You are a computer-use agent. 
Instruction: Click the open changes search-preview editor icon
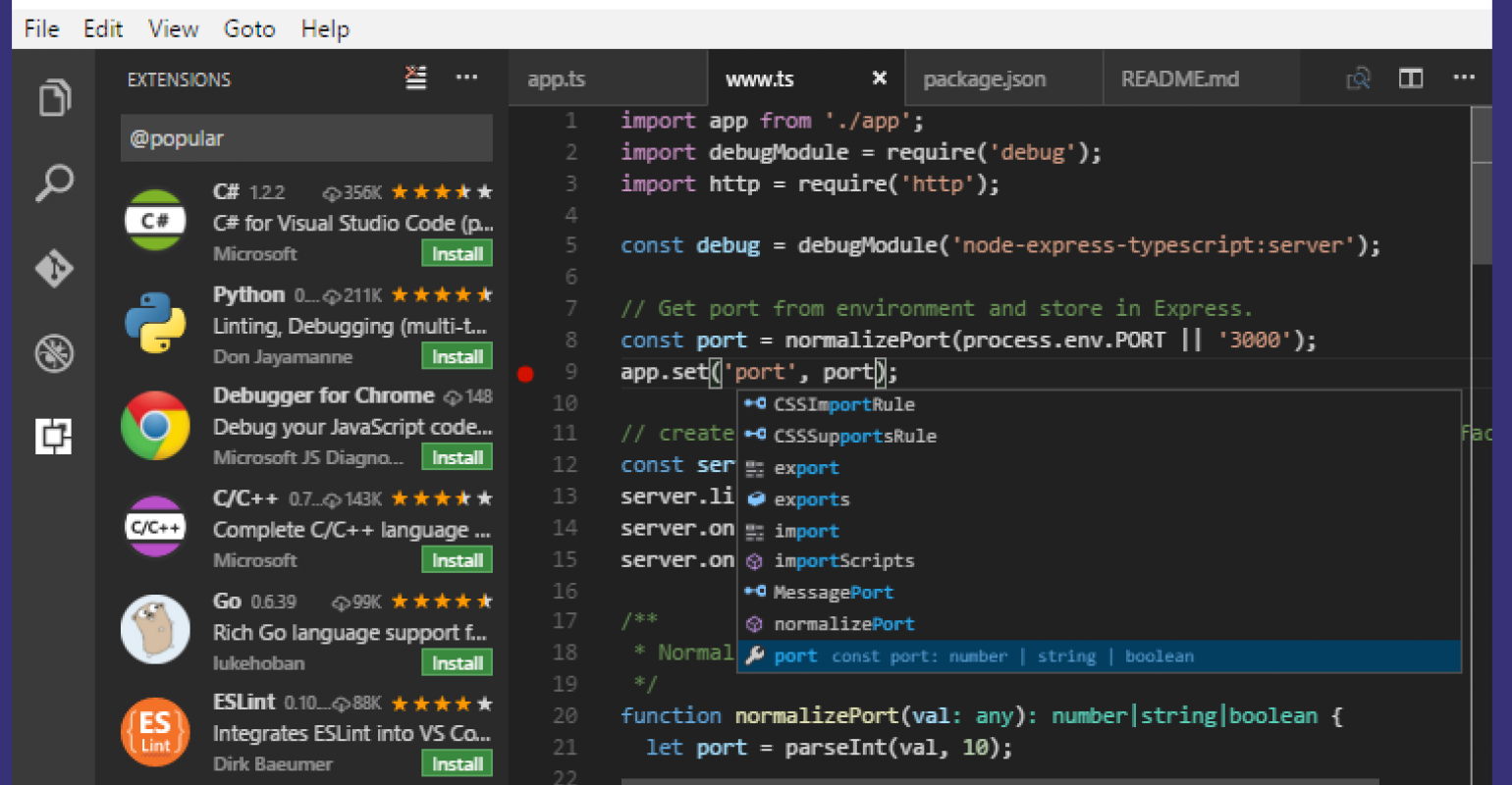pyautogui.click(x=1359, y=78)
